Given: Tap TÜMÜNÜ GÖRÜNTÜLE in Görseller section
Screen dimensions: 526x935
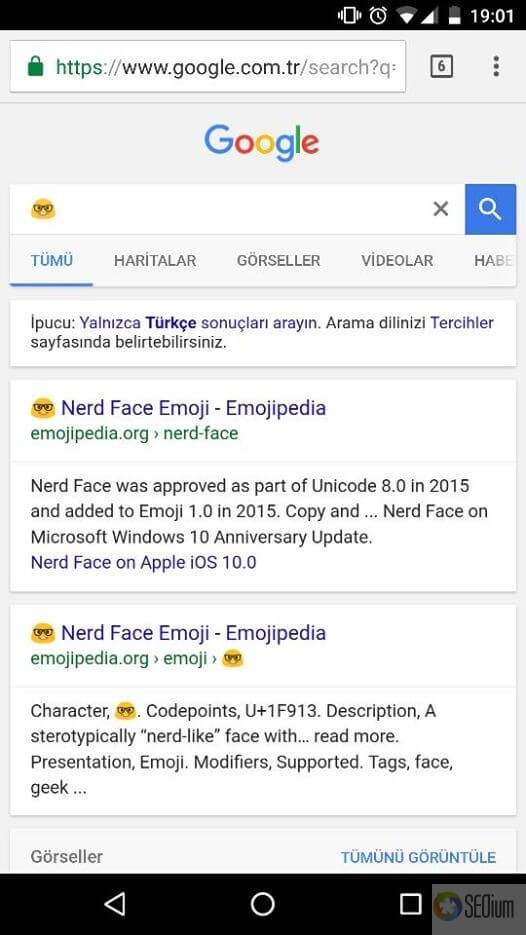Looking at the screenshot, I should tap(419, 857).
